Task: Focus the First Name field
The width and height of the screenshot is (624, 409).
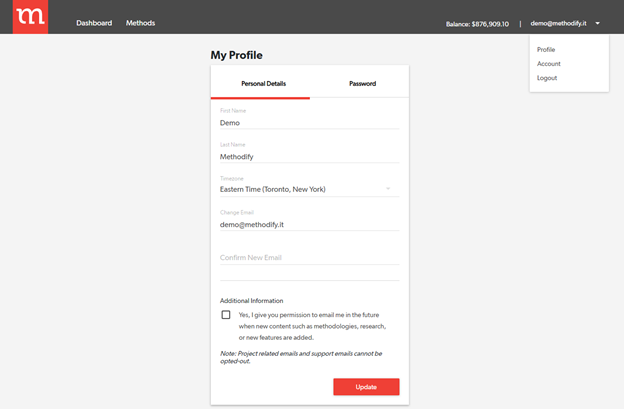Action: (x=309, y=123)
